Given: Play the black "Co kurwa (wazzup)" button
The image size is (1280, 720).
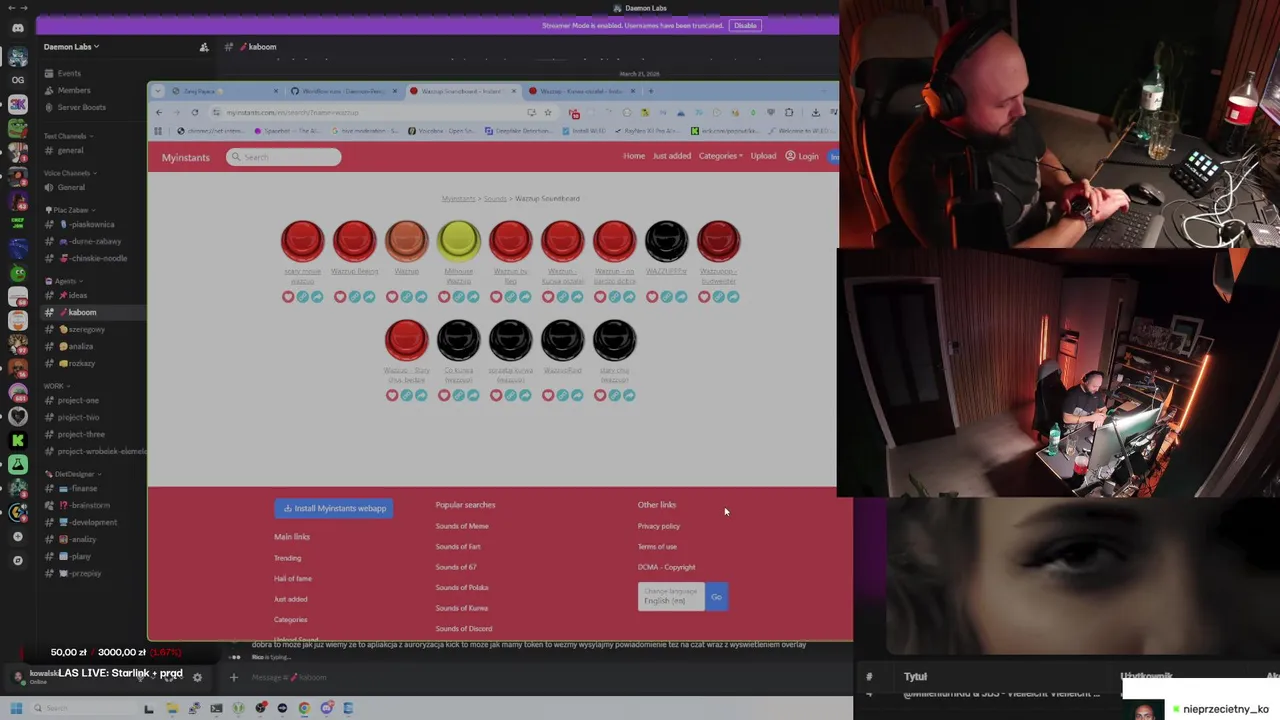Looking at the screenshot, I should pos(458,340).
